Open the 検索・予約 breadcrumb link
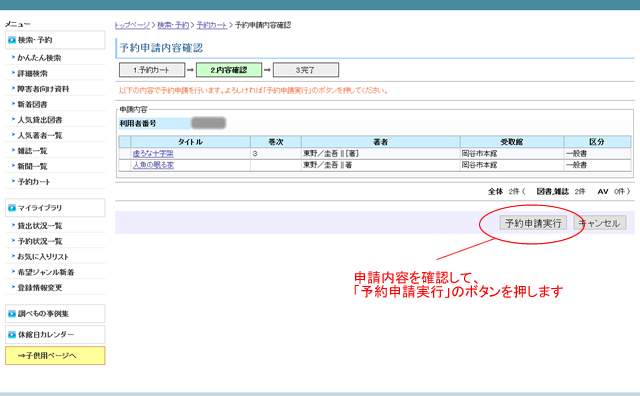Viewport: 640px width, 396px height. (173, 25)
